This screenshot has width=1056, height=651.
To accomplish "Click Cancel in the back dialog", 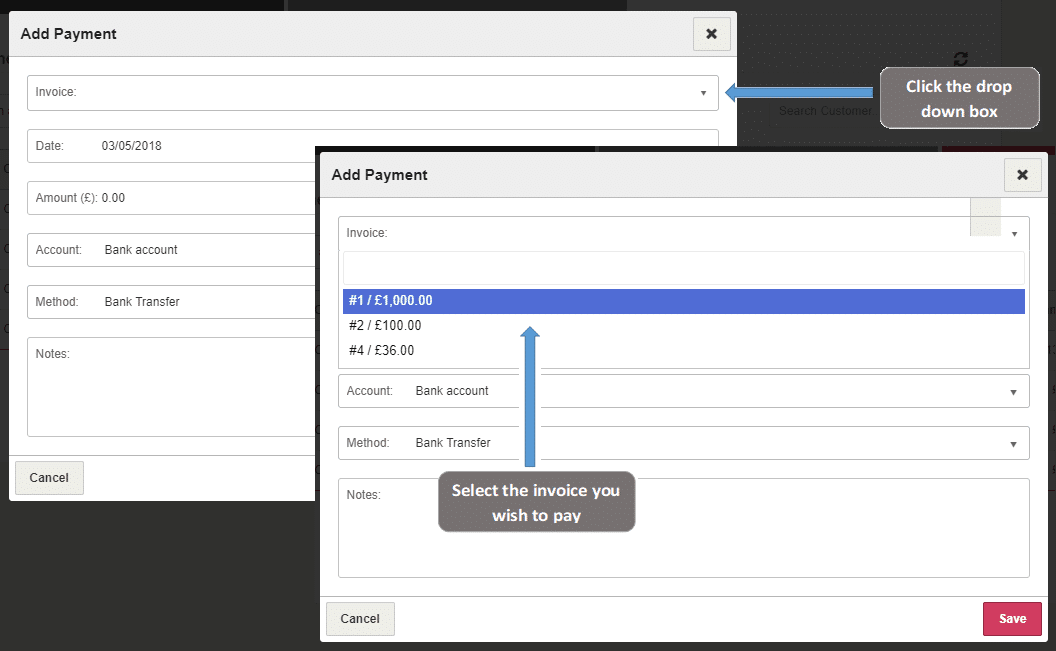I will 49,478.
